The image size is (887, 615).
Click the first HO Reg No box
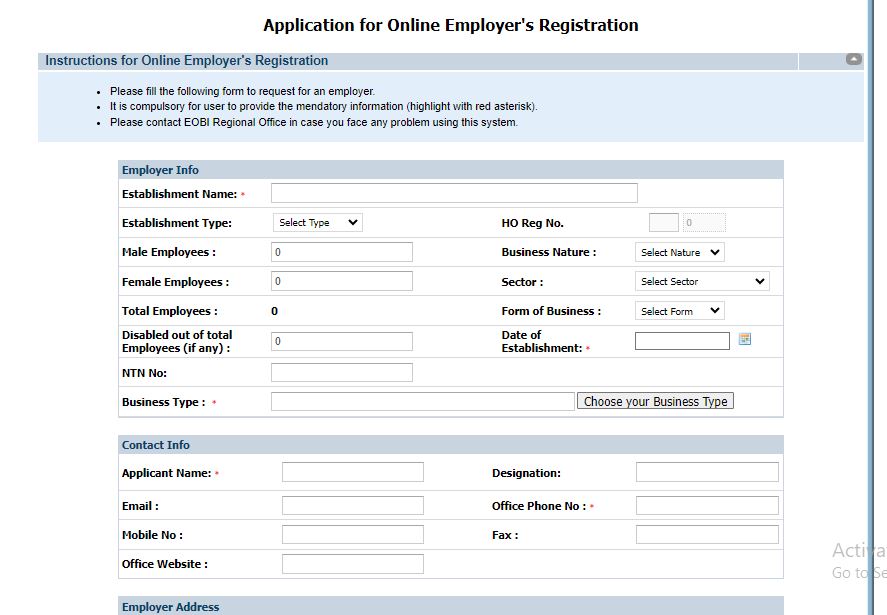click(x=664, y=222)
